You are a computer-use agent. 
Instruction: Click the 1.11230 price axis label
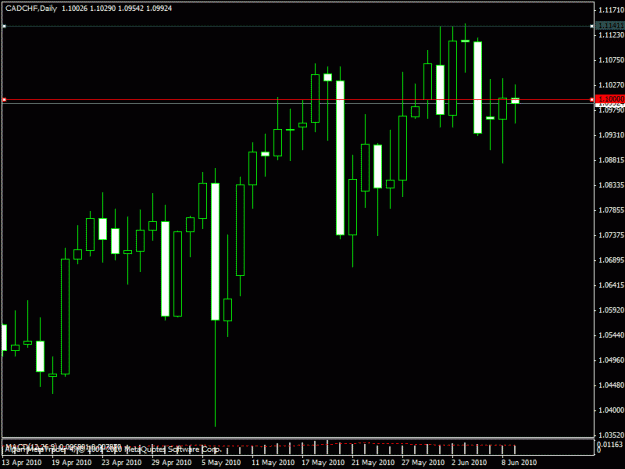click(611, 35)
